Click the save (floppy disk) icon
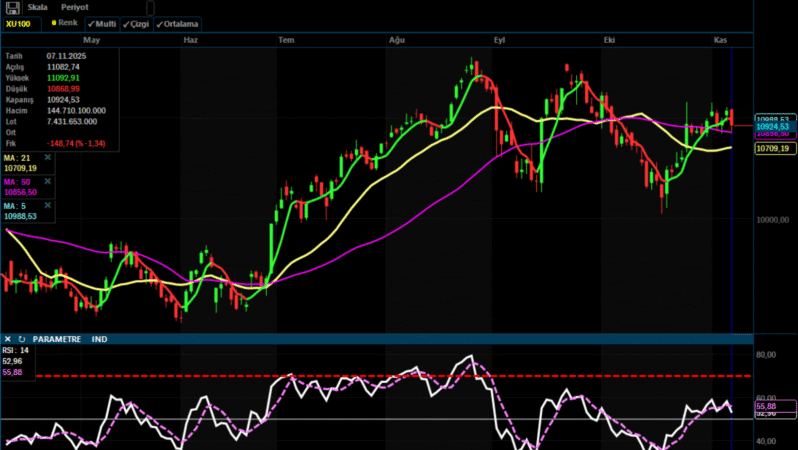 [11, 6]
